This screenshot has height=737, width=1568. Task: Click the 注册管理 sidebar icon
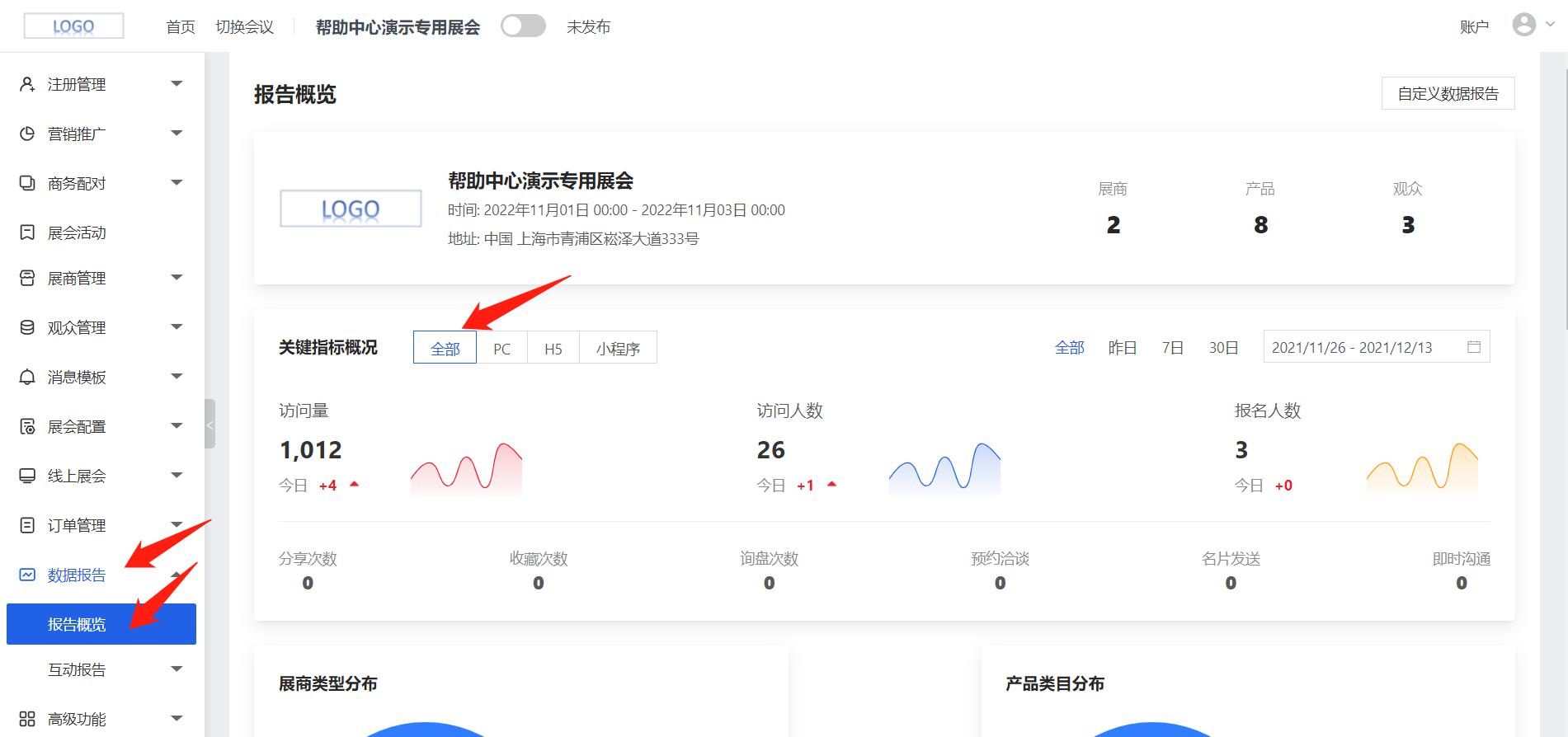(27, 84)
